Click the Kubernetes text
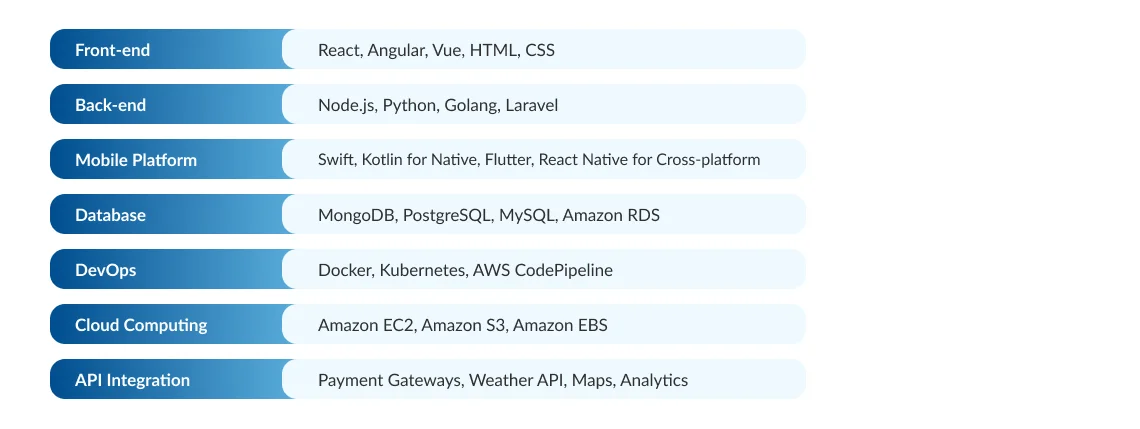The image size is (1140, 429). pyautogui.click(x=421, y=270)
